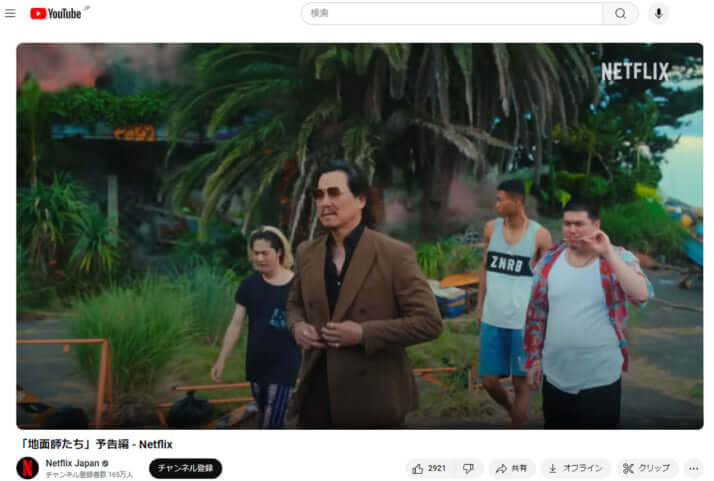Viewport: 714px width, 481px height.
Task: Like the video with thumbs up
Action: click(429, 468)
